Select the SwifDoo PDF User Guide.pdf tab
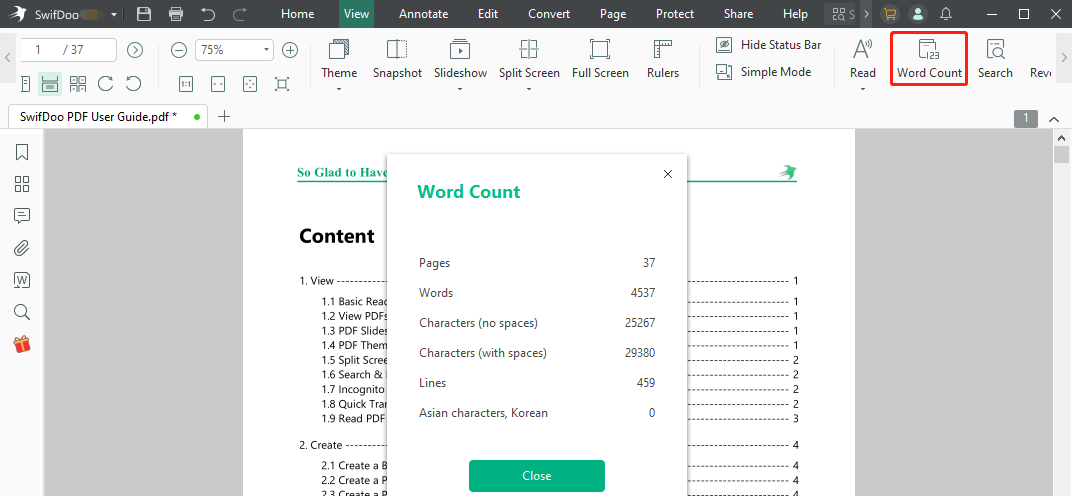Viewport: 1072px width, 496px height. 106,116
